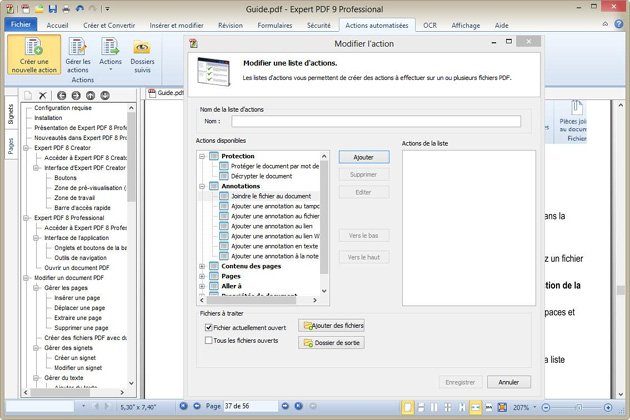Screen dimensions: 630x420
Task: Select two-page view icon
Action: coord(434,408)
